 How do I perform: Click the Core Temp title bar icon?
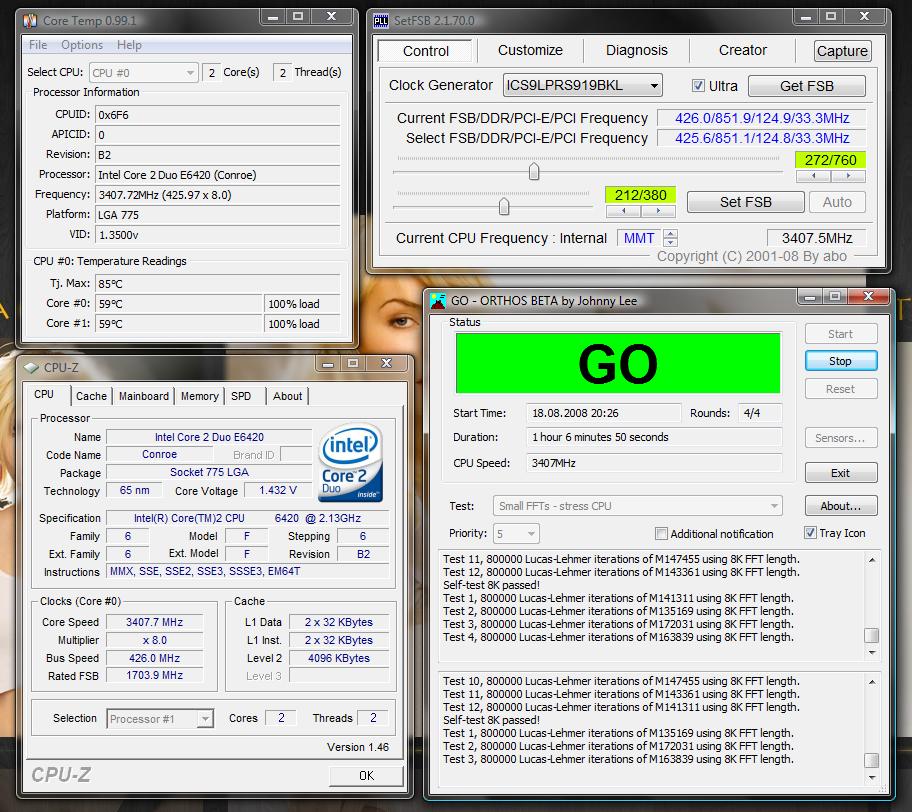pos(30,21)
